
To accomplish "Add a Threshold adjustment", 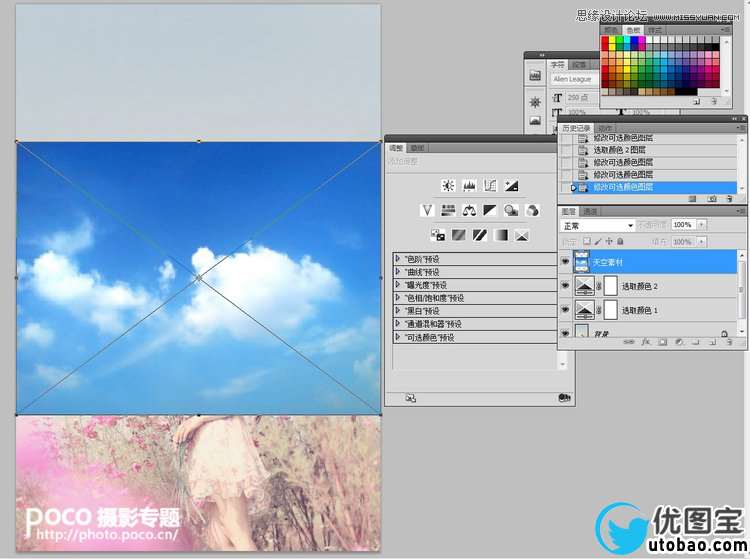I will (x=480, y=235).
